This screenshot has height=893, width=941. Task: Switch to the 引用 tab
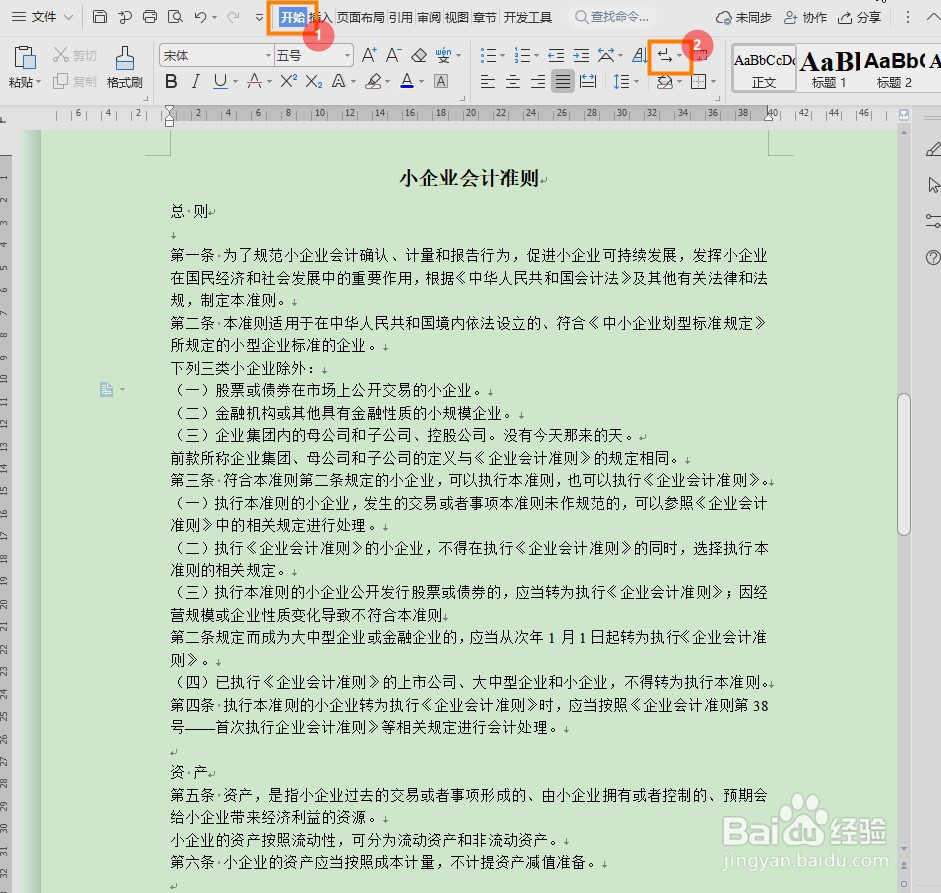tap(400, 17)
